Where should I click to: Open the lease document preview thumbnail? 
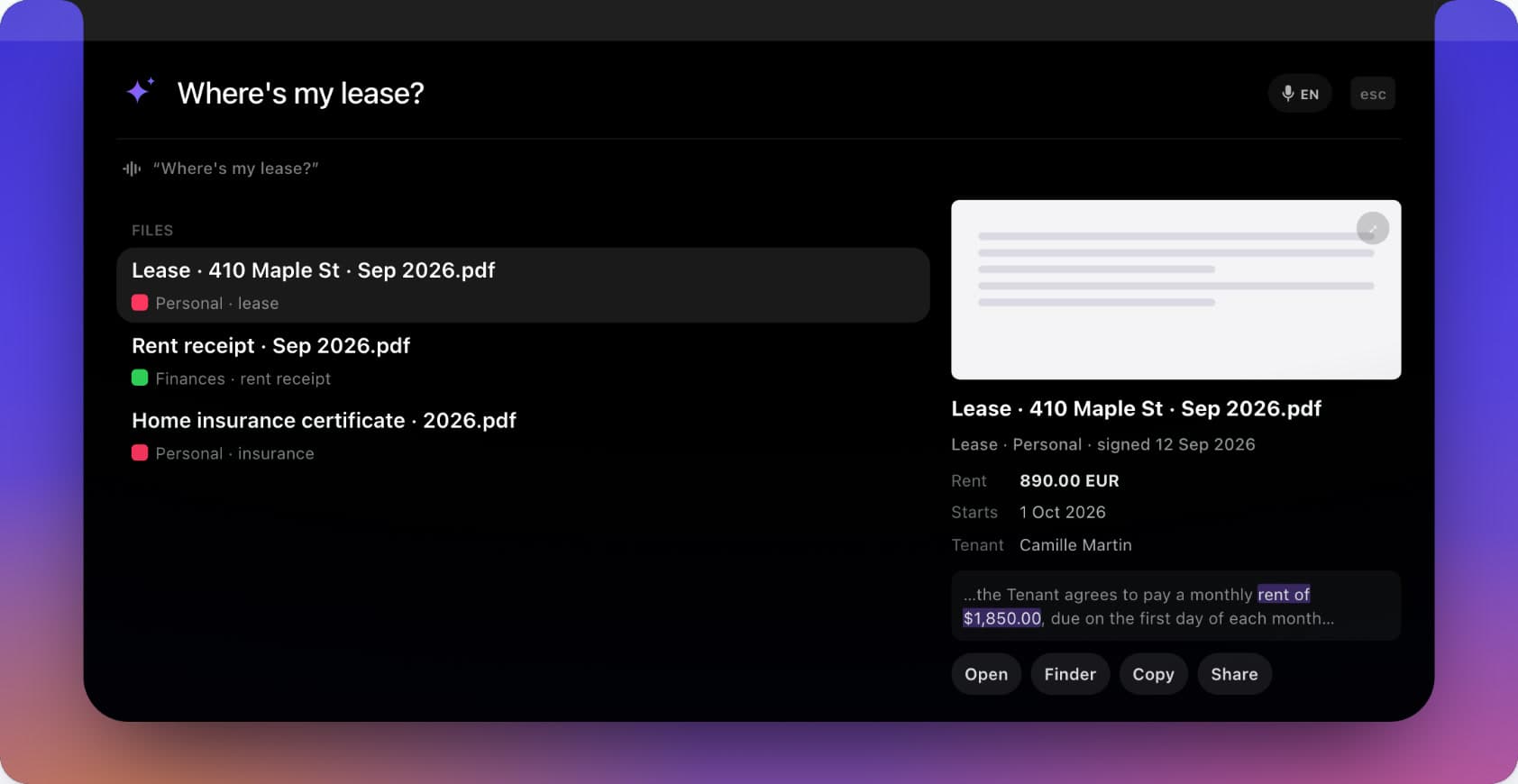pyautogui.click(x=1175, y=289)
